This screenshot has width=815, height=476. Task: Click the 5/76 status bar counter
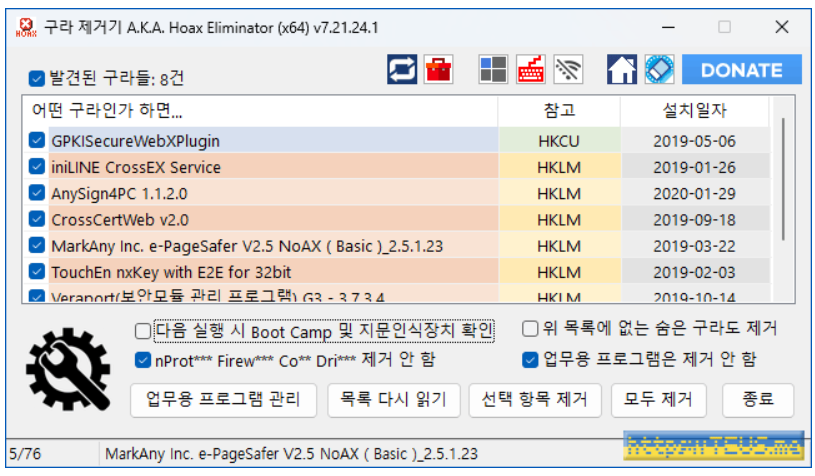25,454
